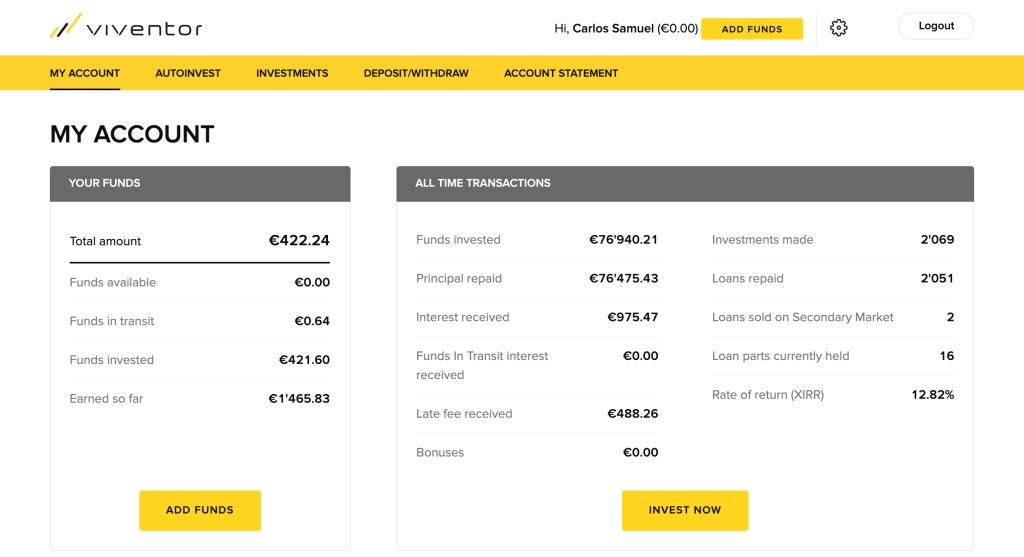Click Loans sold on Secondary Market row
Image resolution: width=1024 pixels, height=557 pixels.
coord(832,317)
